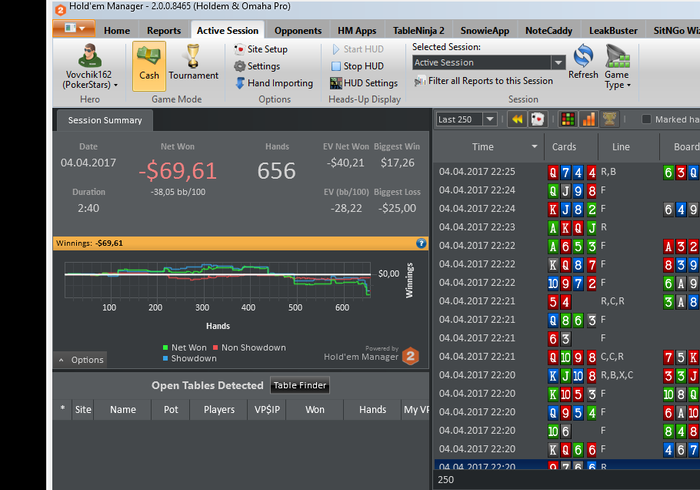Open the TableNinja 2 tab
The width and height of the screenshot is (700, 490).
tap(418, 31)
